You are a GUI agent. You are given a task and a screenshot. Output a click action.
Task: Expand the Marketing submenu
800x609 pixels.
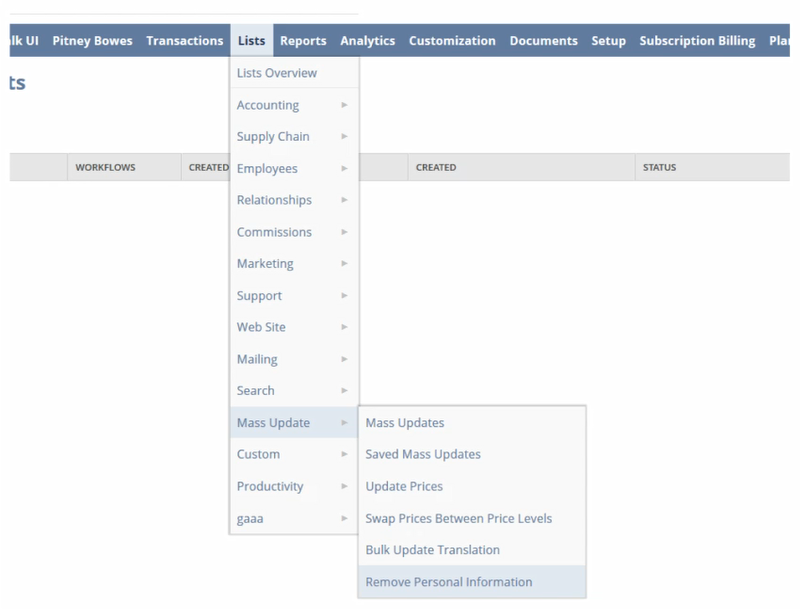tap(294, 264)
